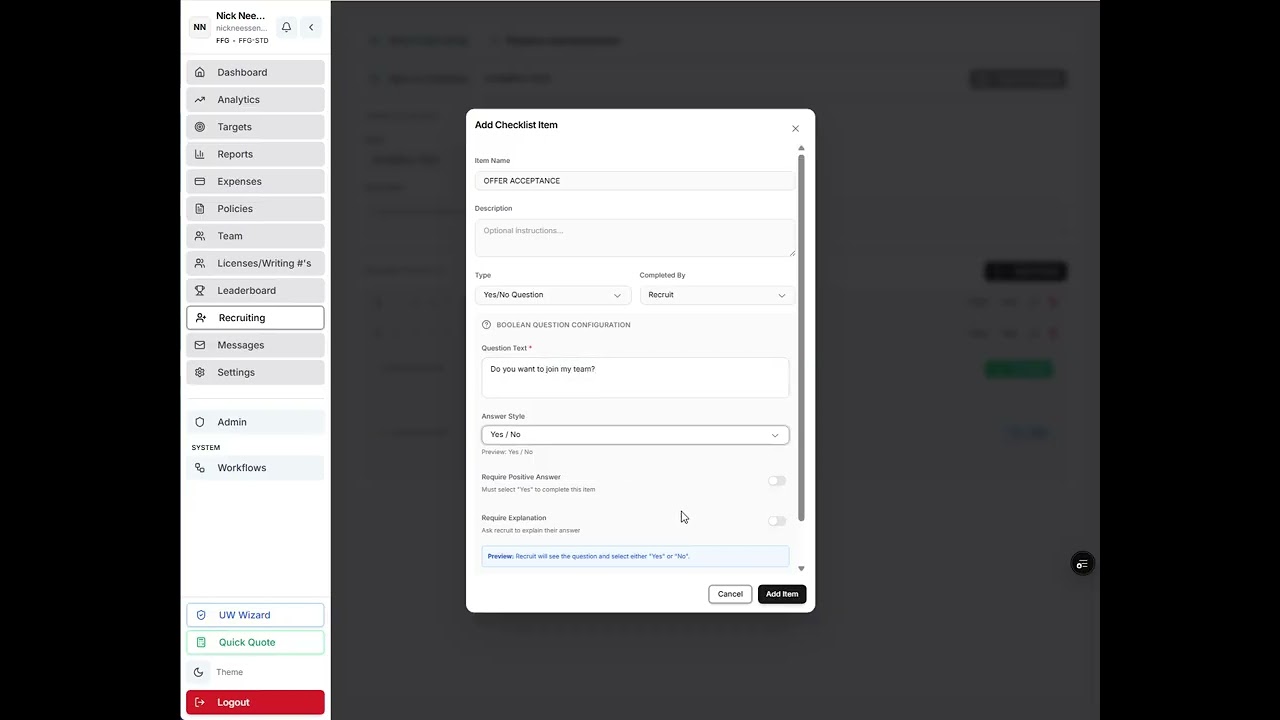This screenshot has height=720, width=1280.
Task: Cancel adding the checklist item
Action: pyautogui.click(x=730, y=594)
